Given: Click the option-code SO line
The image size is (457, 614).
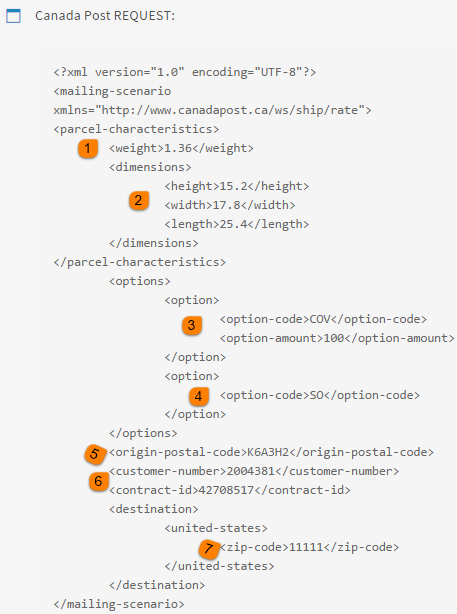Looking at the screenshot, I should coord(320,395).
